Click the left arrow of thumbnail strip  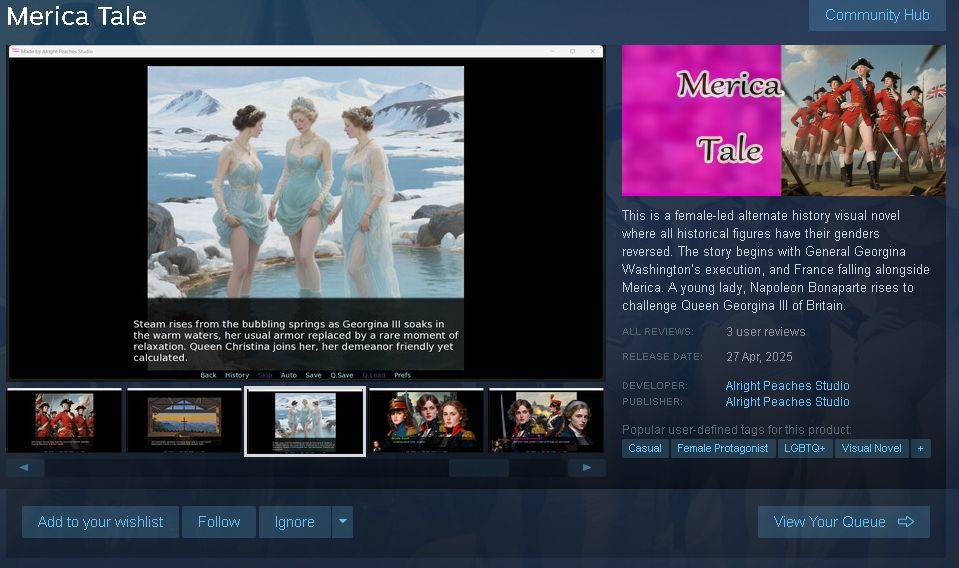coord(24,468)
